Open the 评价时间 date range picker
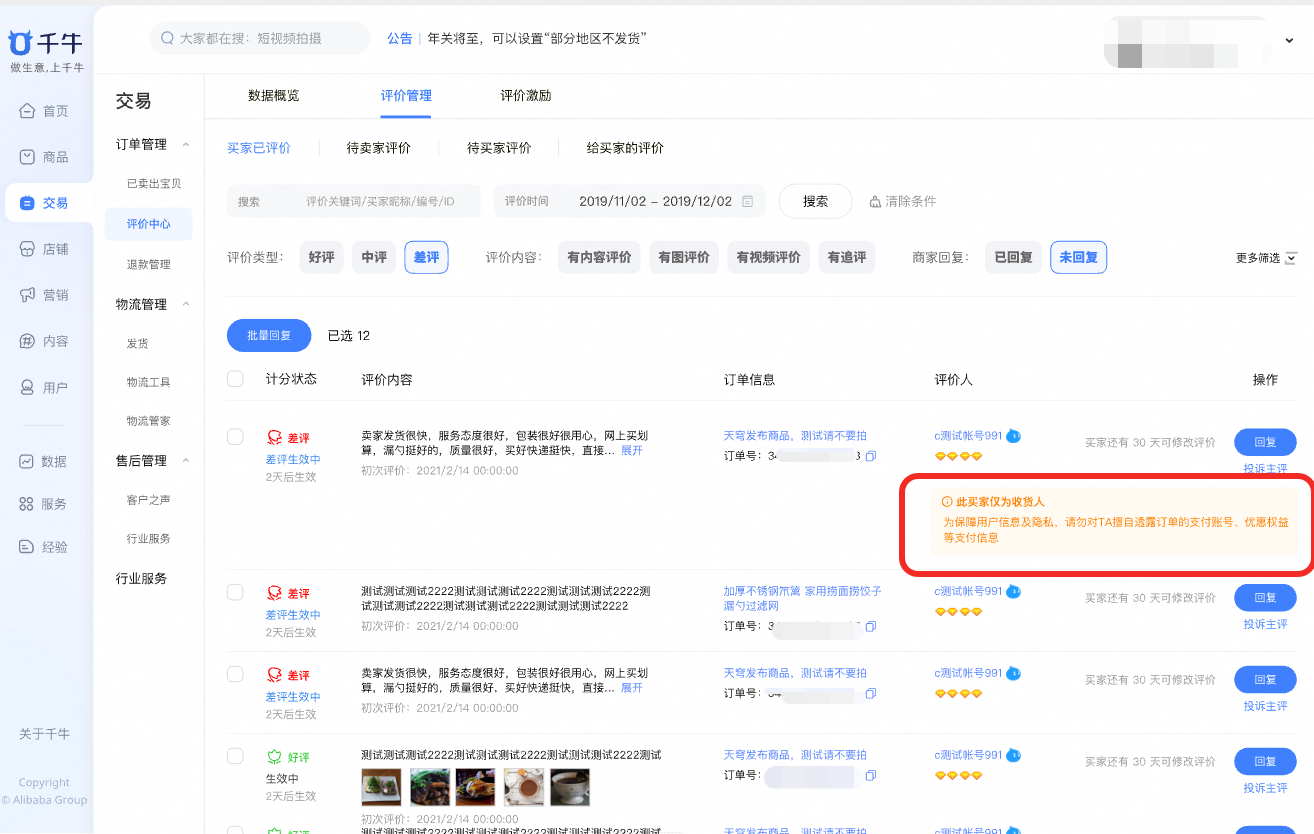1314x834 pixels. 630,201
